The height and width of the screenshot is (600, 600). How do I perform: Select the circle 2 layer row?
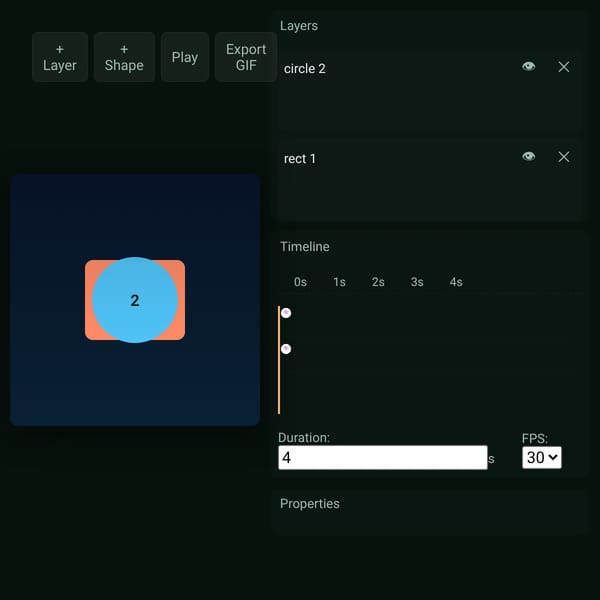click(428, 90)
